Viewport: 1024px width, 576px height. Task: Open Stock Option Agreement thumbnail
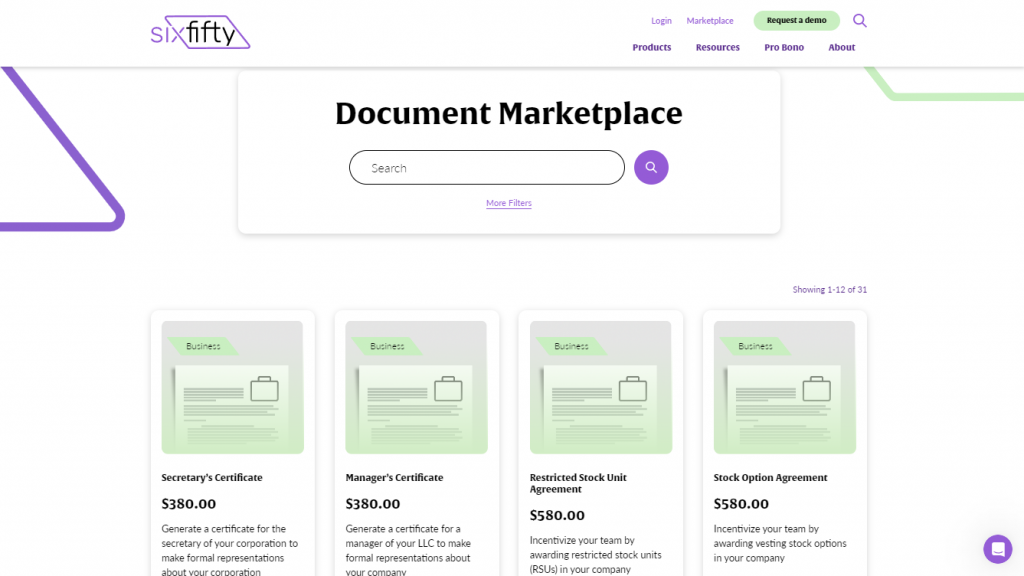click(x=784, y=387)
